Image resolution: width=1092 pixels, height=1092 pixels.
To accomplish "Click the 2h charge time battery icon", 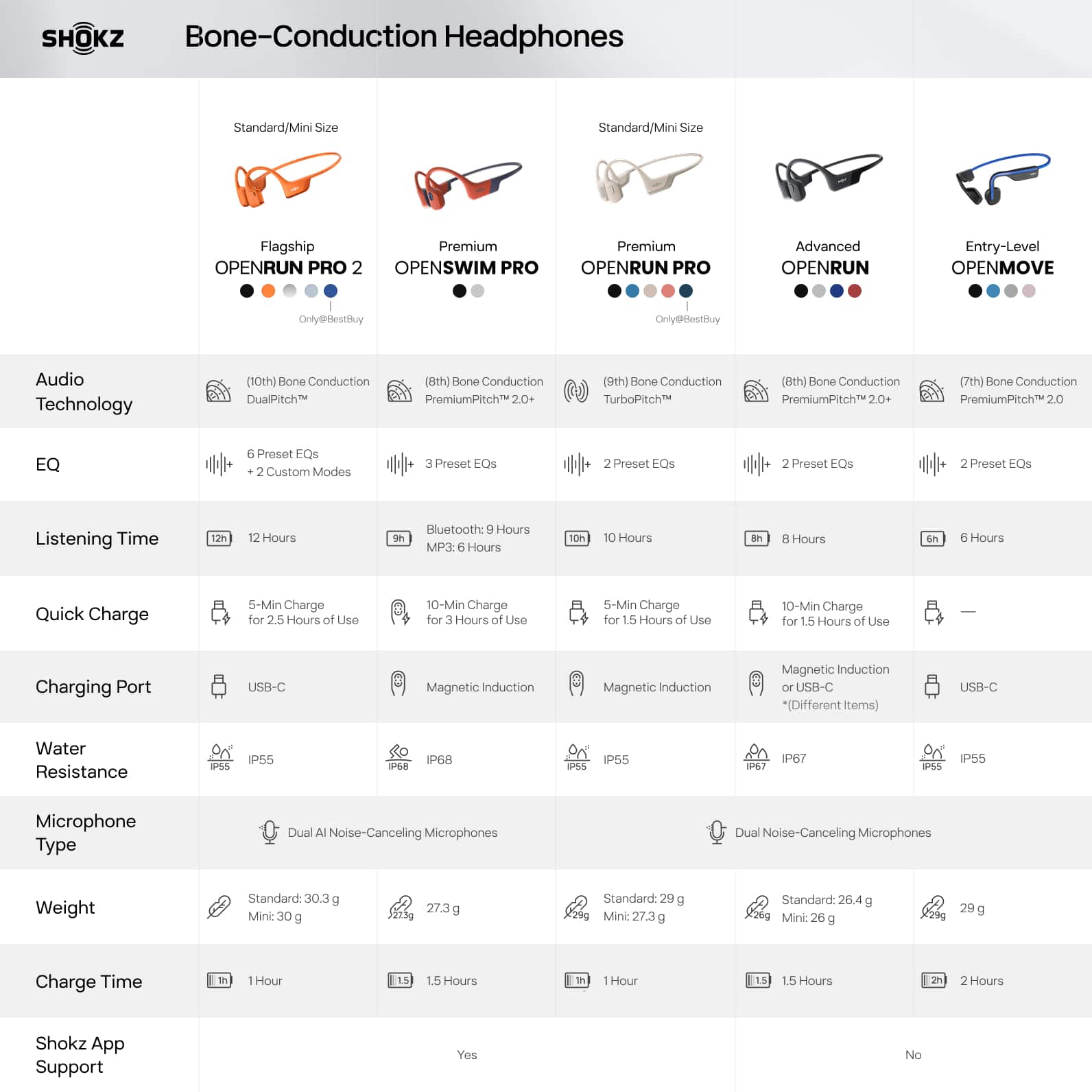I will tap(934, 981).
